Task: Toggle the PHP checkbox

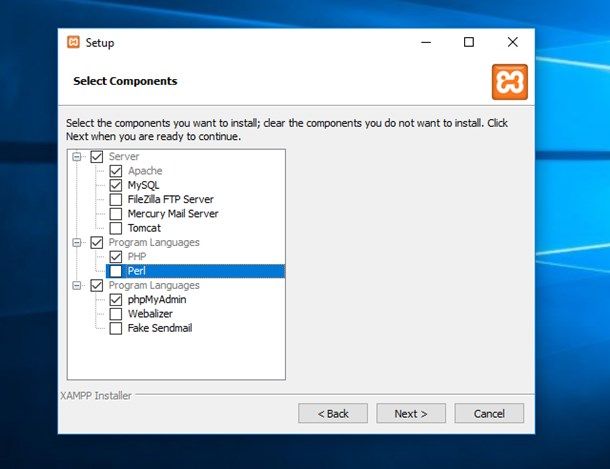Action: coord(116,257)
